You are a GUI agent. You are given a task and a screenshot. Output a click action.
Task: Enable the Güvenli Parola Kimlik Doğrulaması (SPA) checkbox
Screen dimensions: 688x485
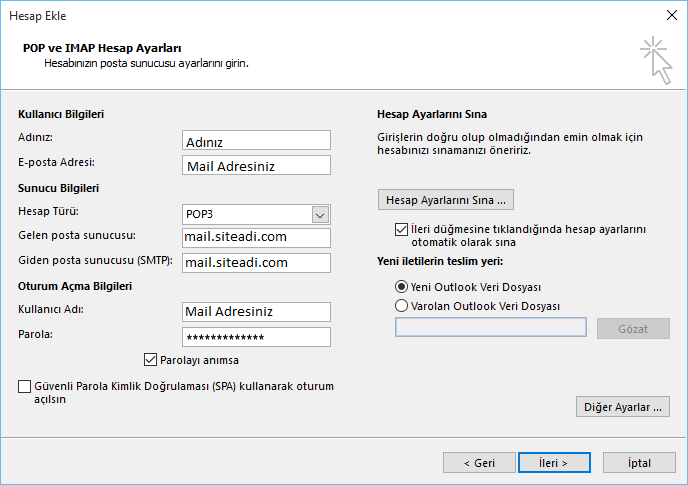point(25,386)
